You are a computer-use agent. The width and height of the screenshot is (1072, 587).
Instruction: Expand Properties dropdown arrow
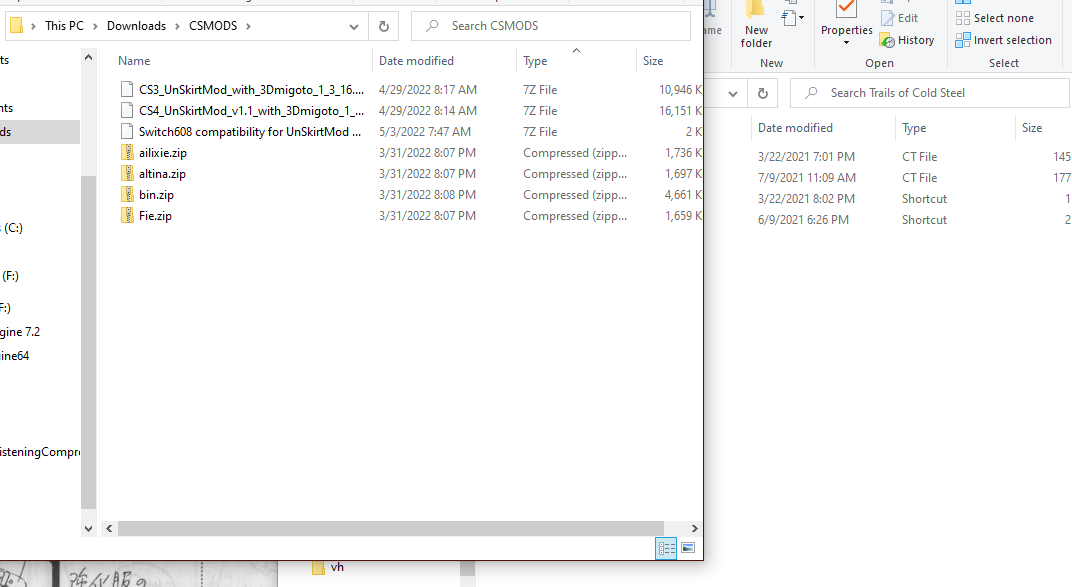[846, 43]
